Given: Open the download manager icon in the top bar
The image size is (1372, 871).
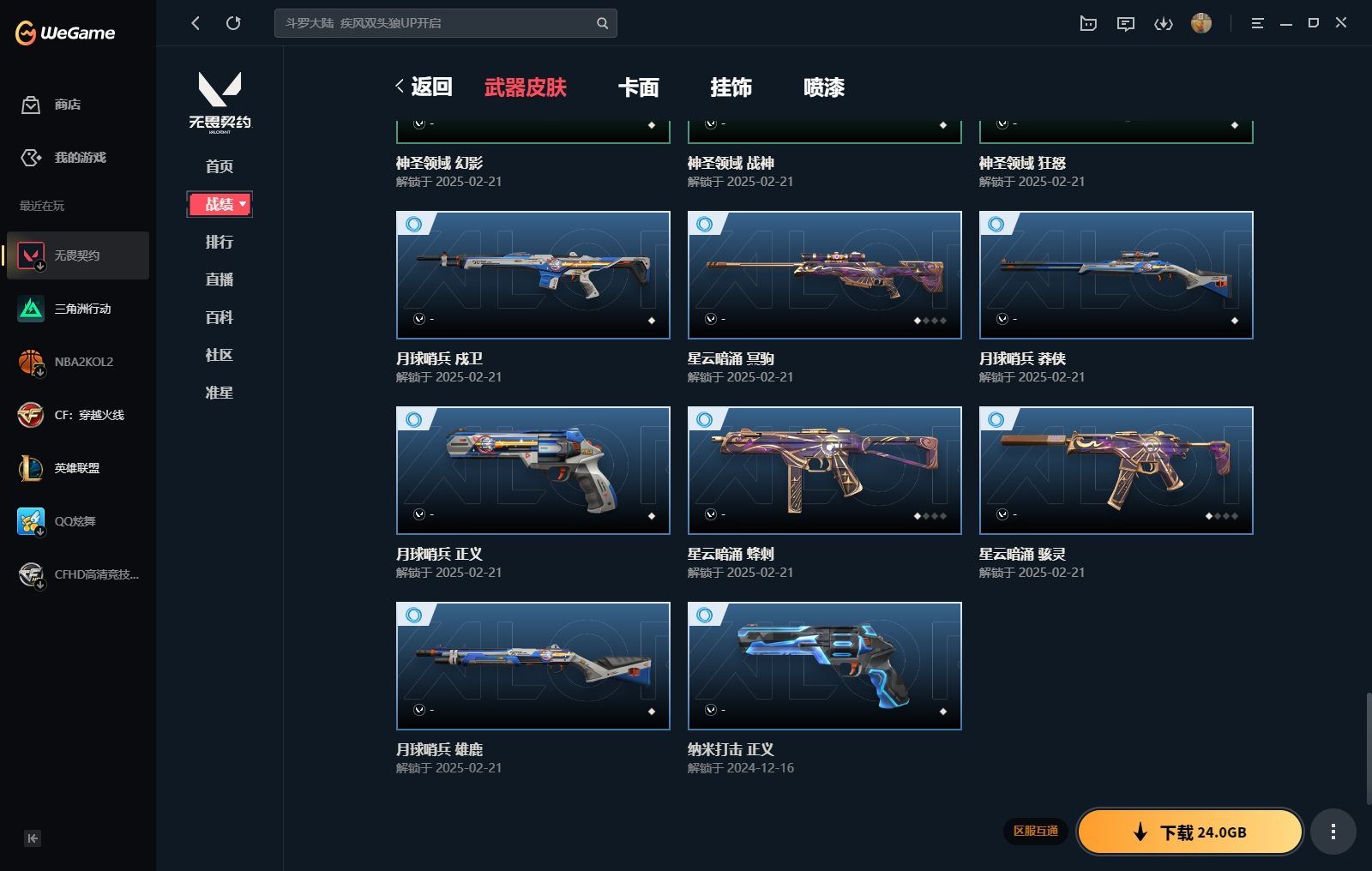Looking at the screenshot, I should [1163, 23].
